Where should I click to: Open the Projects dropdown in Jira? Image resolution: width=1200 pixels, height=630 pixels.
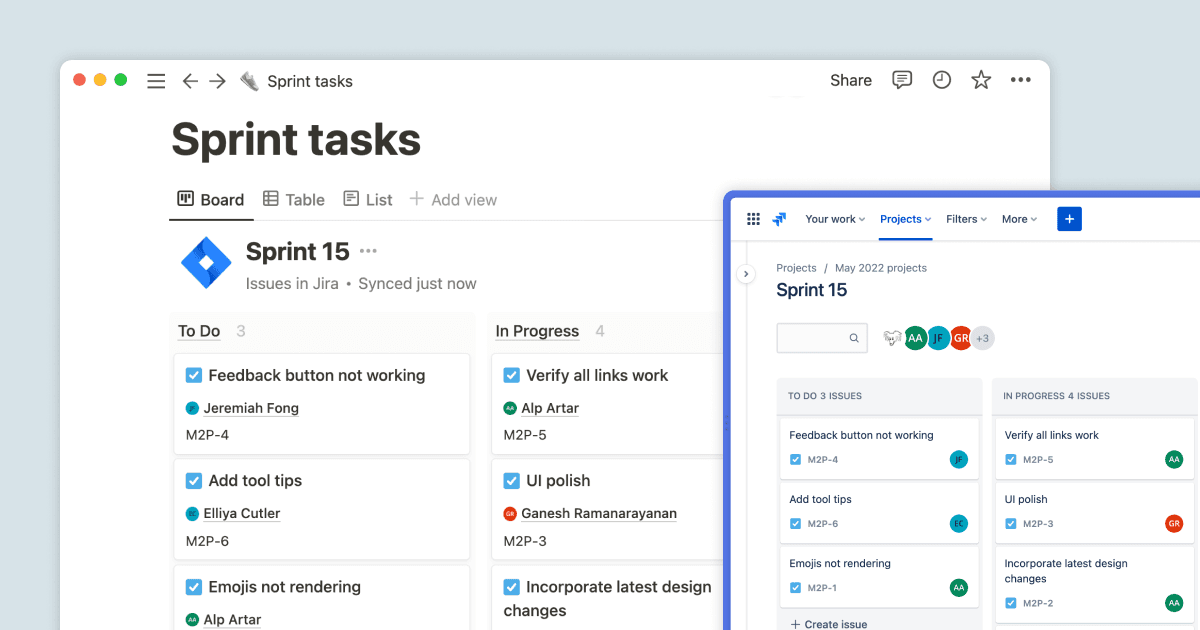click(x=904, y=219)
